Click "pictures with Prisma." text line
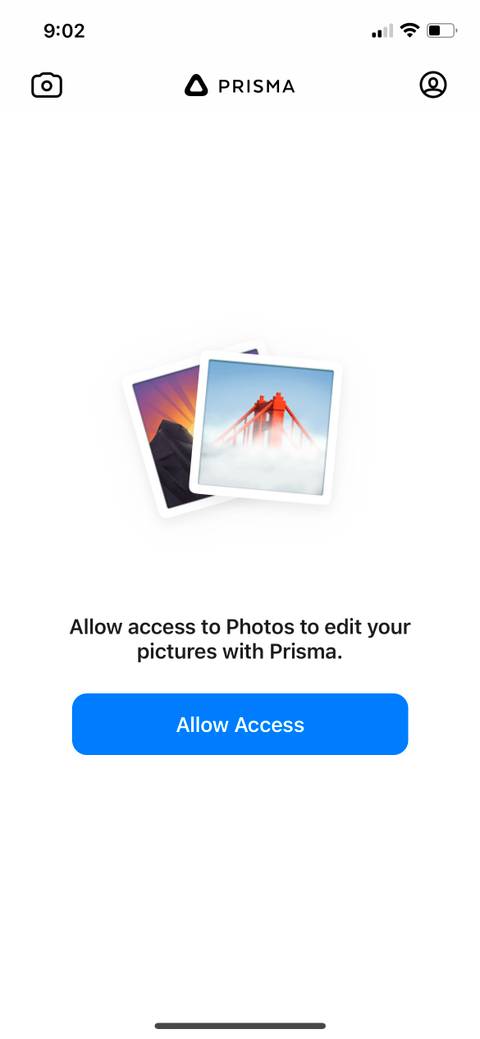 [x=240, y=651]
